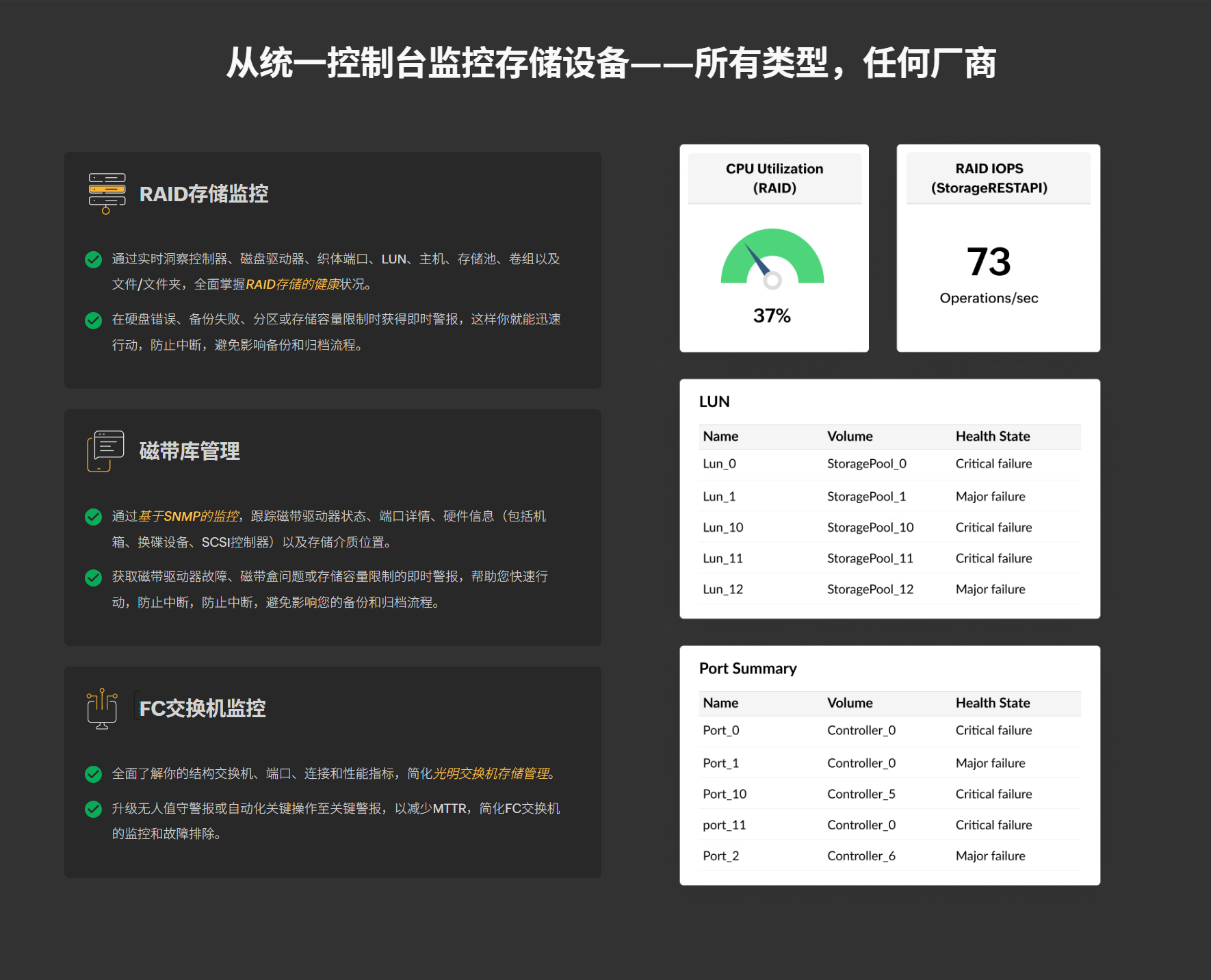1211x980 pixels.
Task: Click the CPU Utilization (RAID) card title
Action: (x=774, y=178)
